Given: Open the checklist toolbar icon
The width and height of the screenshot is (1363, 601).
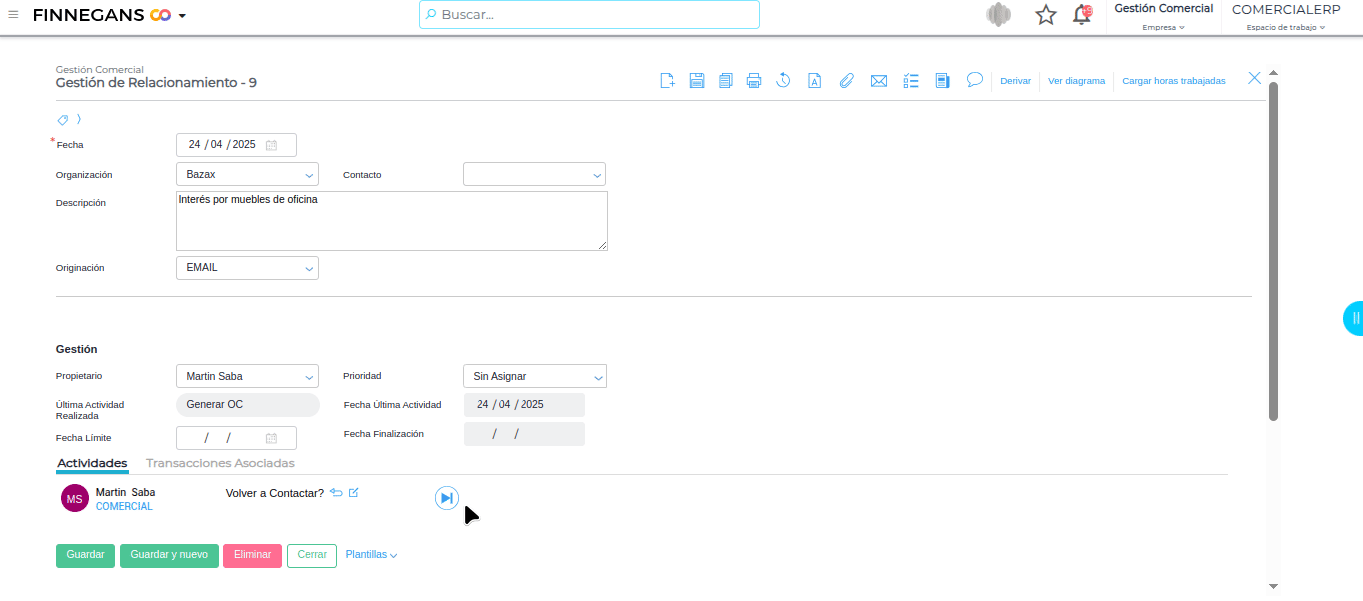Looking at the screenshot, I should (x=911, y=81).
